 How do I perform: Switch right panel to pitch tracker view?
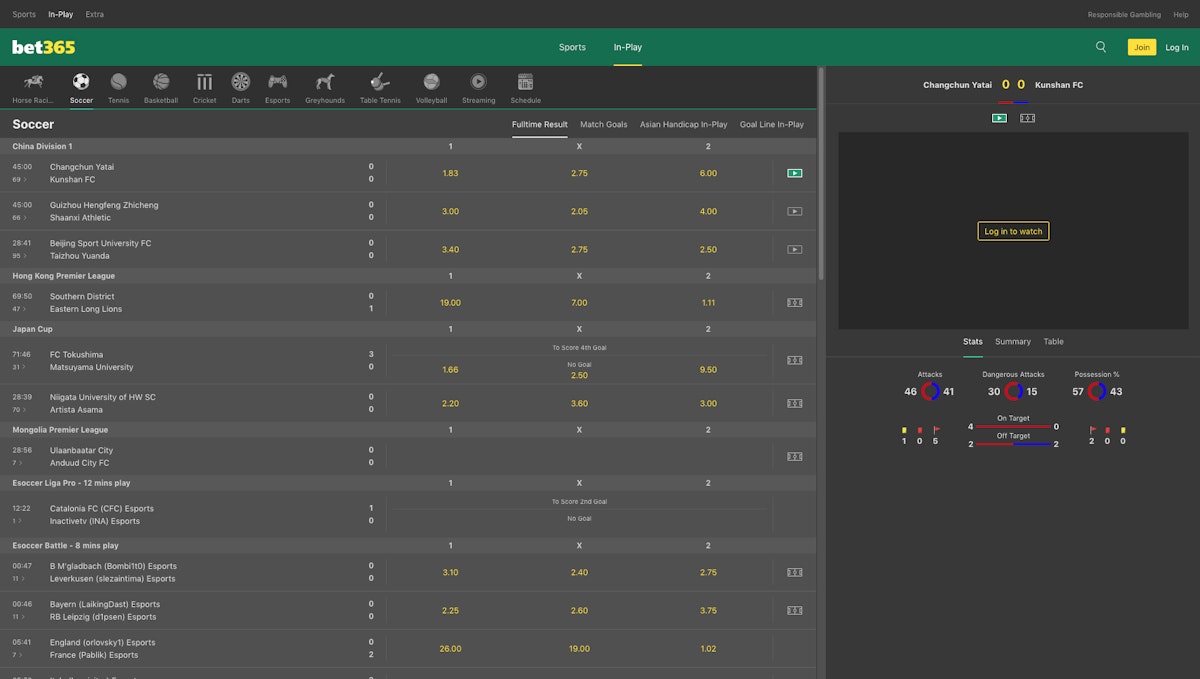tap(1027, 118)
